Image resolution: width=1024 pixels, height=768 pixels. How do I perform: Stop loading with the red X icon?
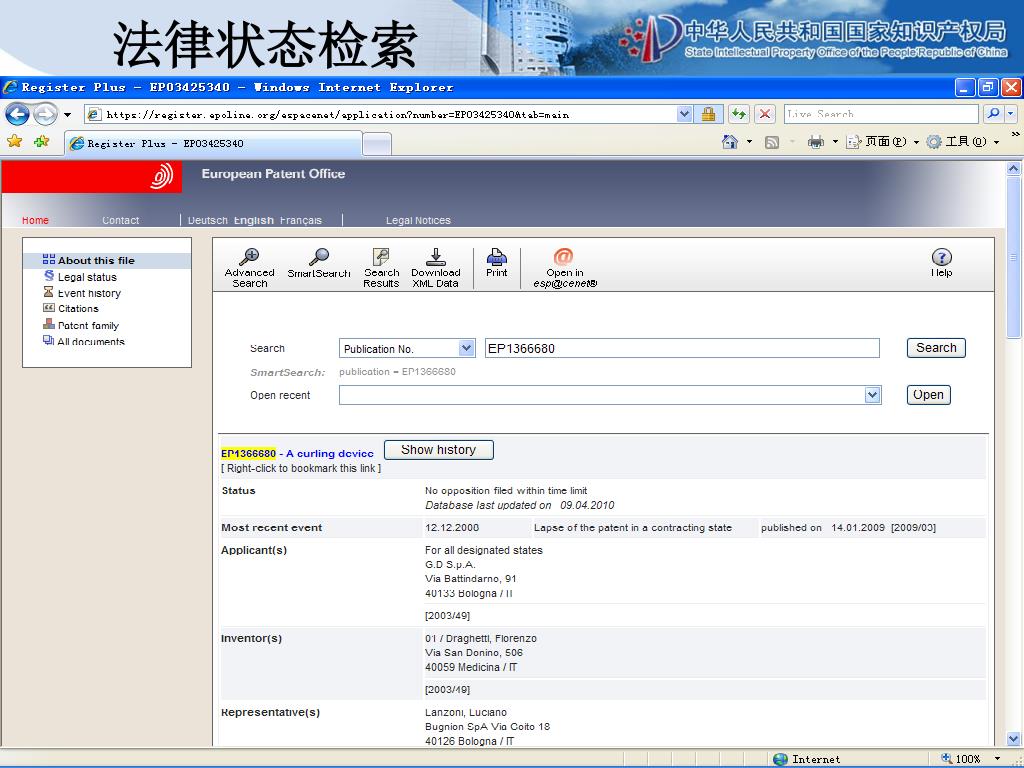click(x=765, y=114)
